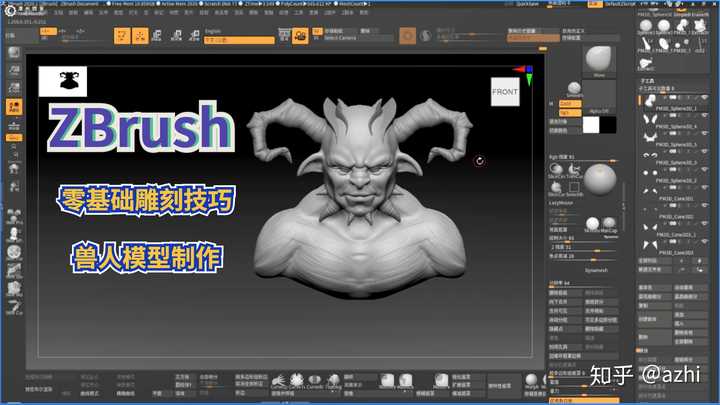The width and height of the screenshot is (720, 405).
Task: Click the large orange button on the left shelf
Action: pos(14,107)
